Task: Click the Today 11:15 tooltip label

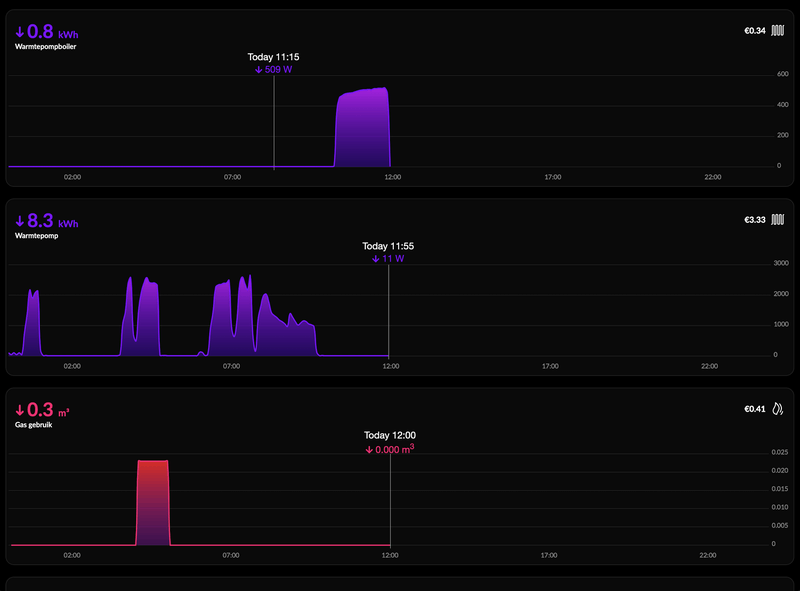Action: 273,57
